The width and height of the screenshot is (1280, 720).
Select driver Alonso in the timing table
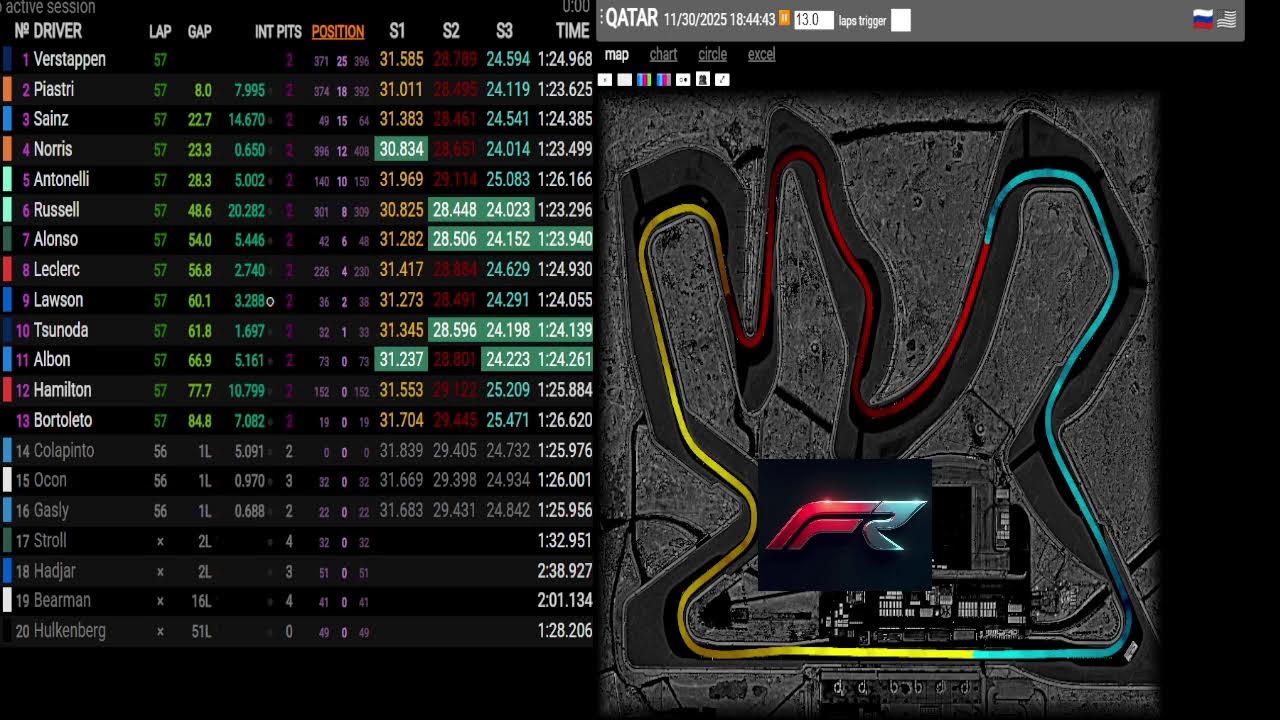(56, 239)
